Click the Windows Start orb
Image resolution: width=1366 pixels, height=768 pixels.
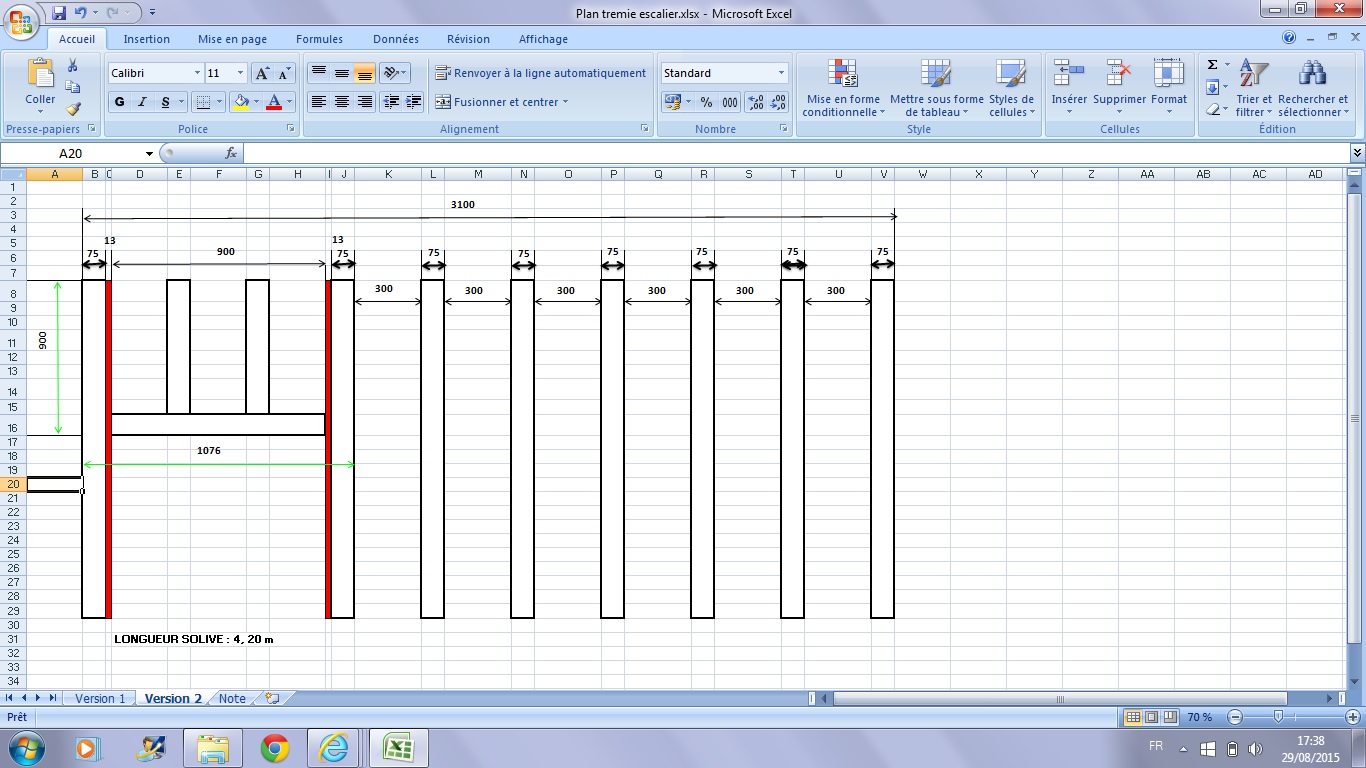(x=25, y=747)
